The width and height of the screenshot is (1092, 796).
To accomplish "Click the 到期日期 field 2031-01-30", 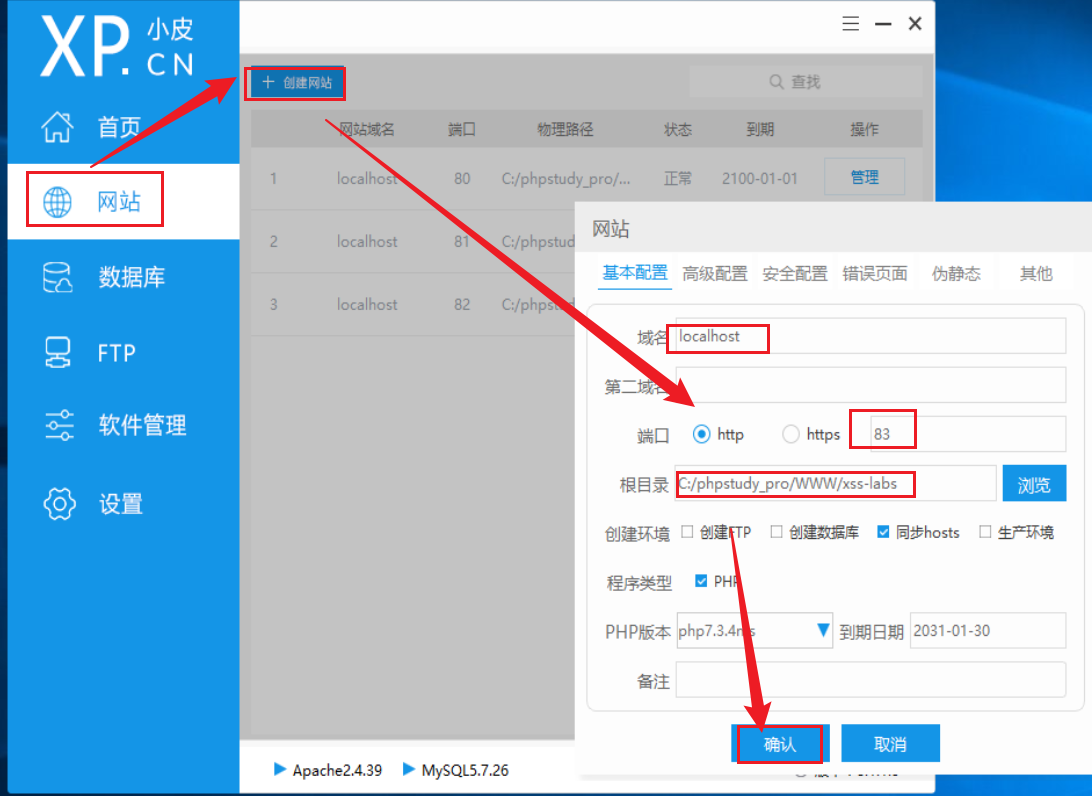I will [988, 630].
